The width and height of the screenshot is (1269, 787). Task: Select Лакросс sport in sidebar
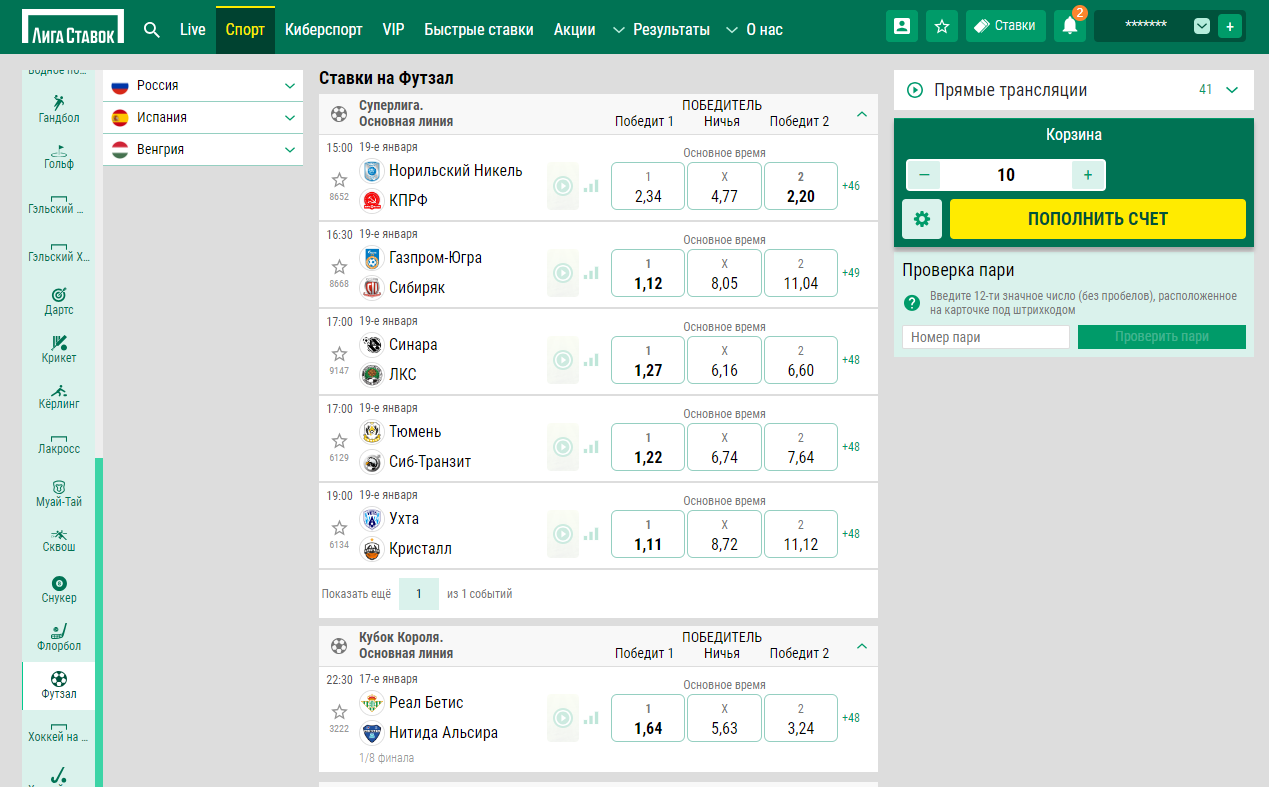59,443
